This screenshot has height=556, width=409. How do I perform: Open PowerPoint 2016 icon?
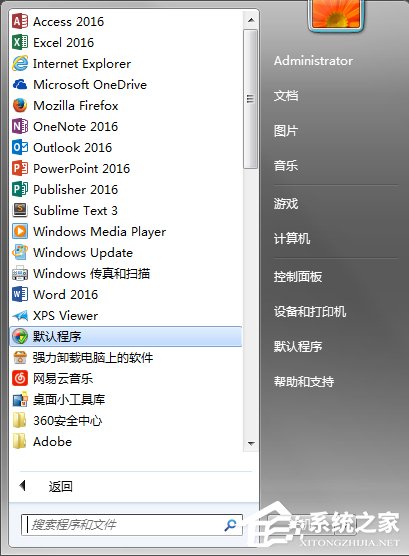(x=20, y=168)
